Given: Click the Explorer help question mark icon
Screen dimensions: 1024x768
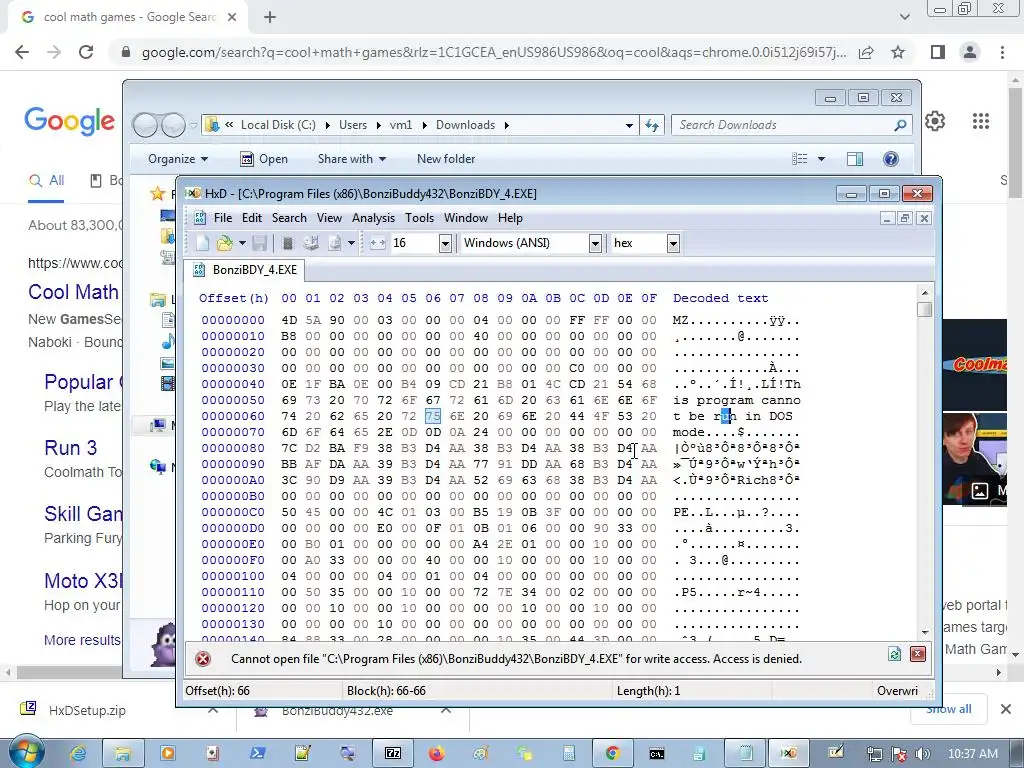Looking at the screenshot, I should pyautogui.click(x=890, y=159).
